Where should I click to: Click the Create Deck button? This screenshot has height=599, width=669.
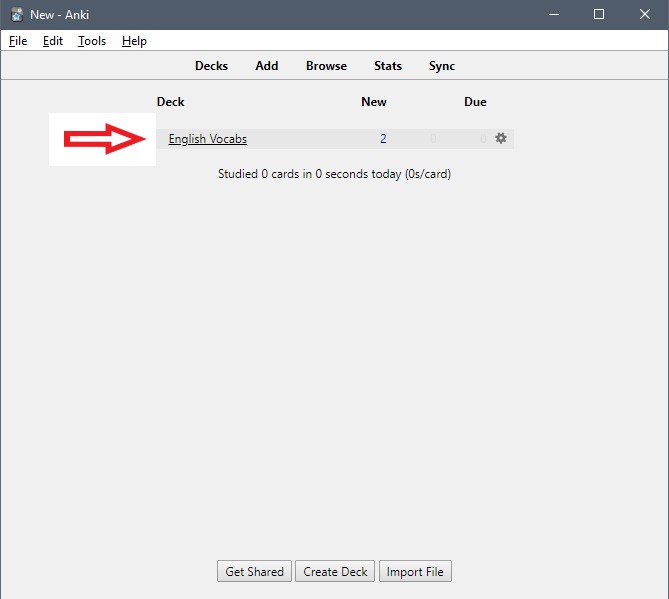coord(335,571)
